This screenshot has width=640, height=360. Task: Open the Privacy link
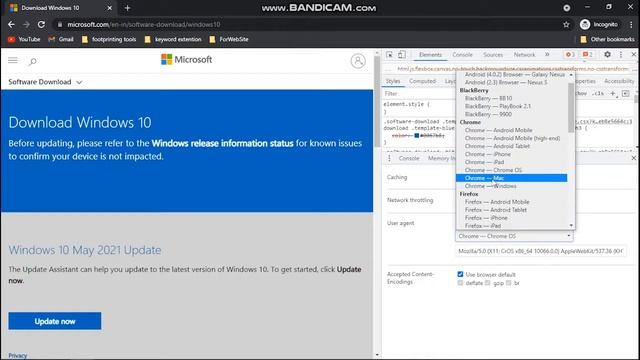[x=18, y=356]
